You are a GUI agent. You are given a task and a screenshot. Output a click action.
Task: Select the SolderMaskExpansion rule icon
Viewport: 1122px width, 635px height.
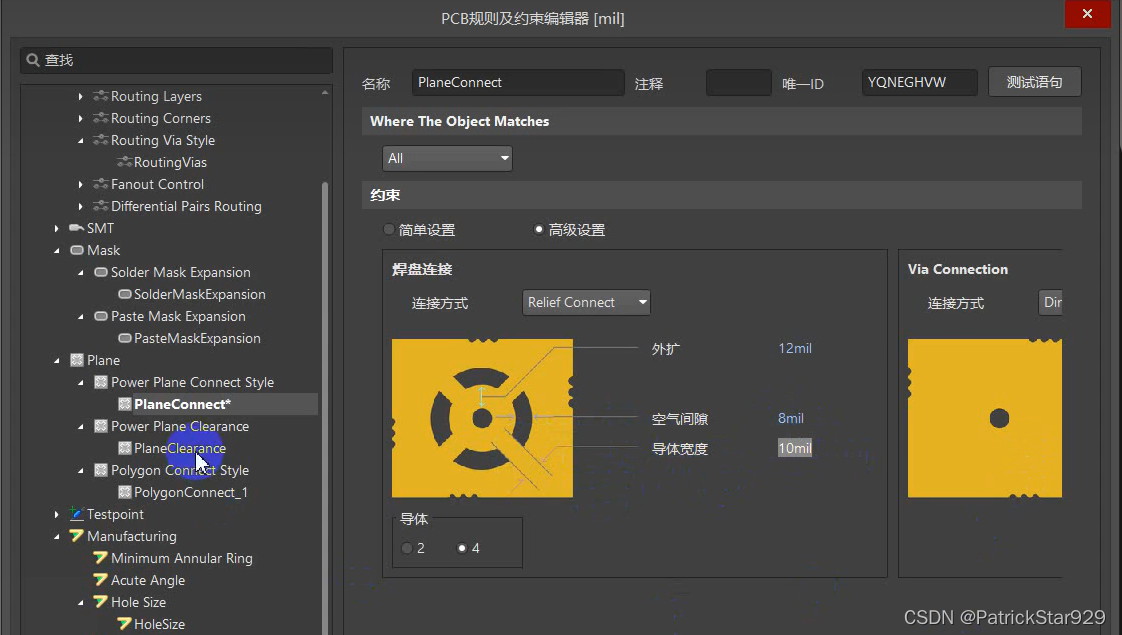coord(127,294)
